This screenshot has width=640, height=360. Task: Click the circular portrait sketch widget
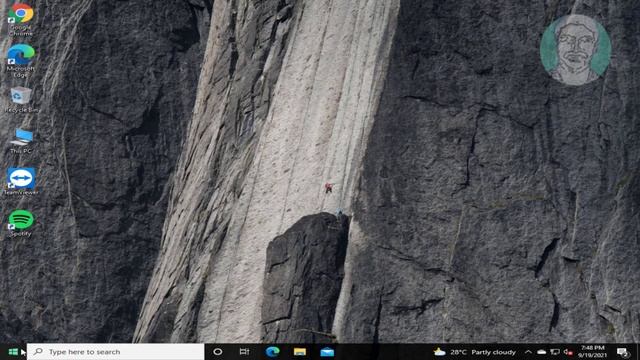[576, 50]
